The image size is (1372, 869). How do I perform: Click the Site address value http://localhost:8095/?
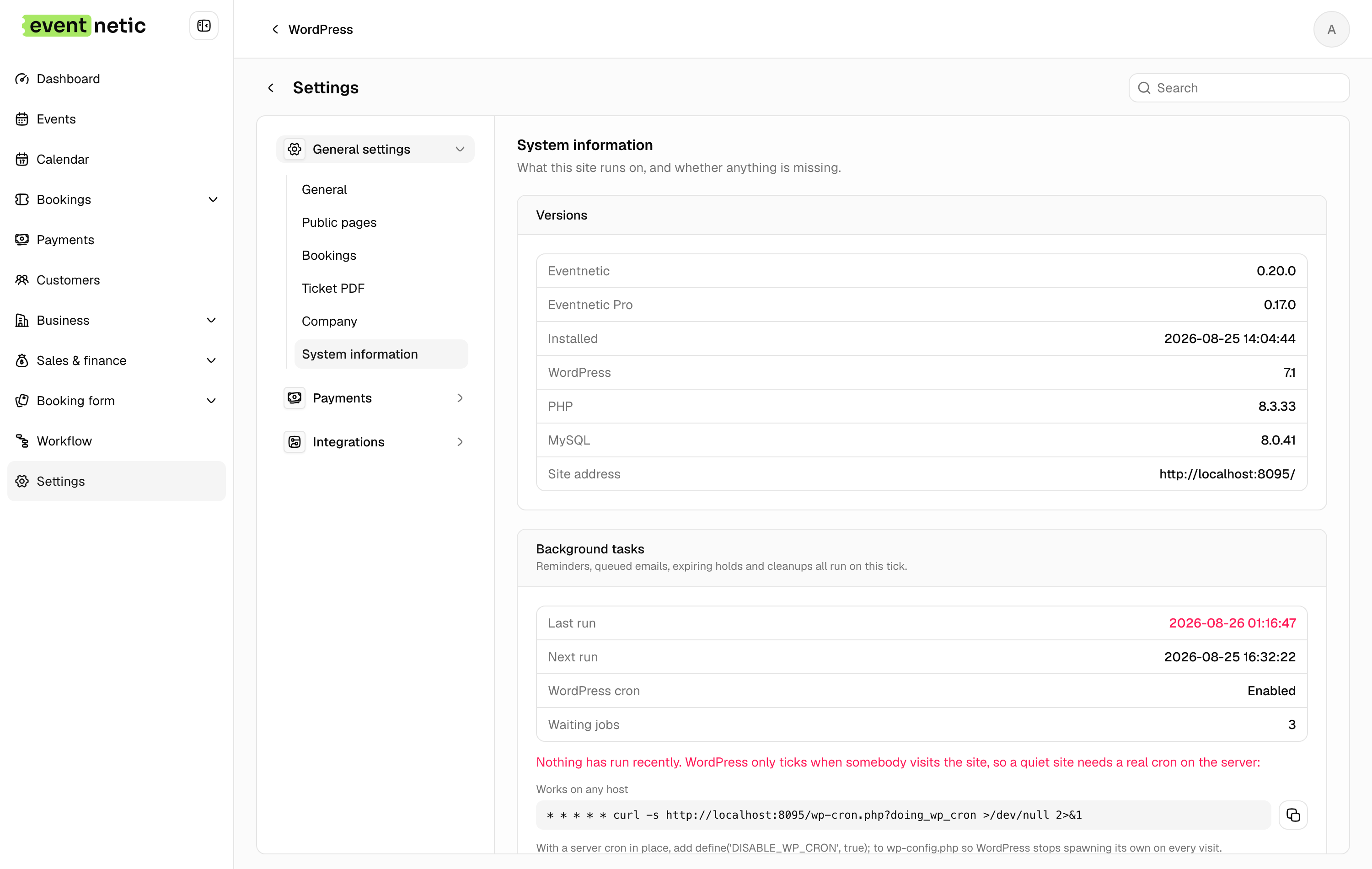[x=1227, y=474]
